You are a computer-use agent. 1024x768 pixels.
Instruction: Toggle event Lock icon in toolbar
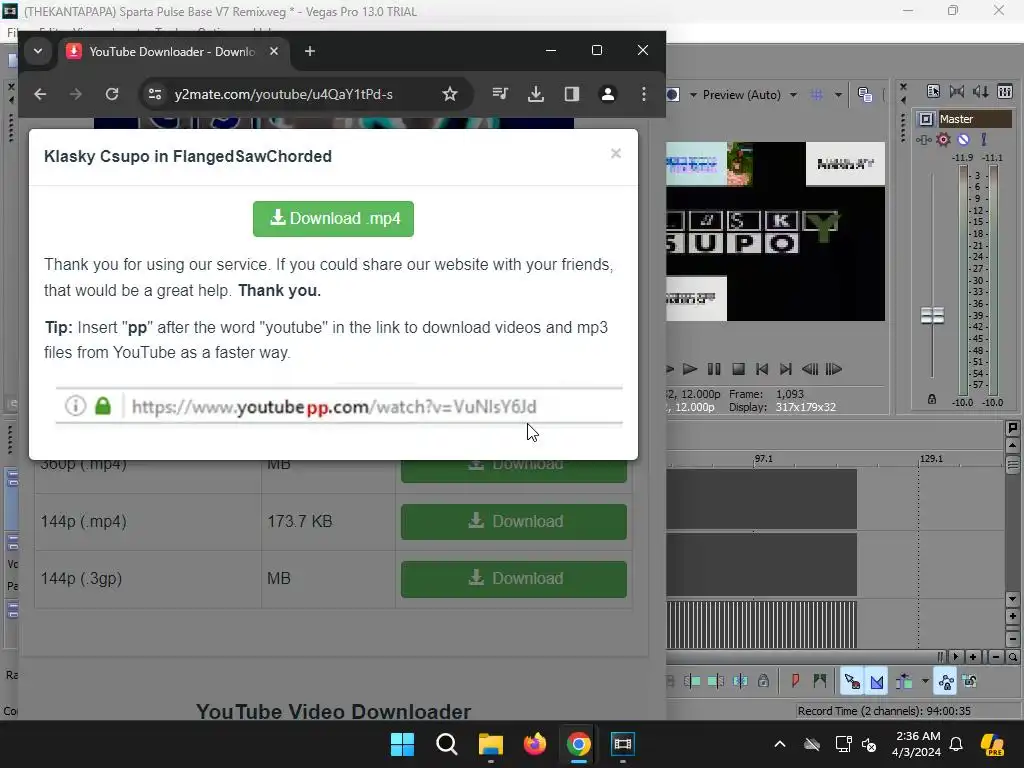(x=763, y=682)
